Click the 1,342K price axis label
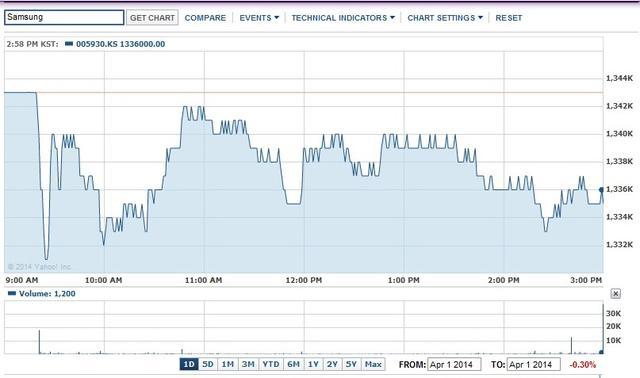The height and width of the screenshot is (378, 640). coord(619,106)
